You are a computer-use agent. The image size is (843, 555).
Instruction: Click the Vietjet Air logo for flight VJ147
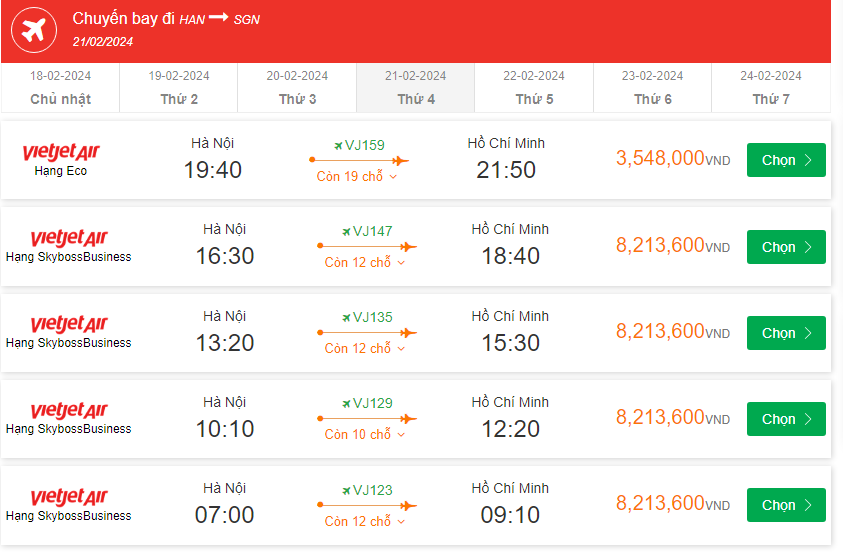pyautogui.click(x=68, y=238)
